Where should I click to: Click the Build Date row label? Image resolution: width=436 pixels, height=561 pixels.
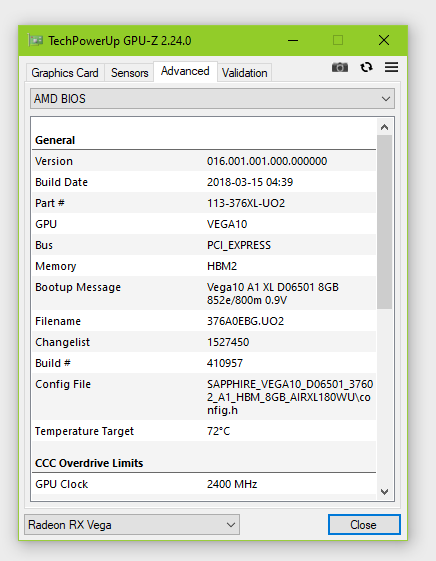pyautogui.click(x=62, y=182)
